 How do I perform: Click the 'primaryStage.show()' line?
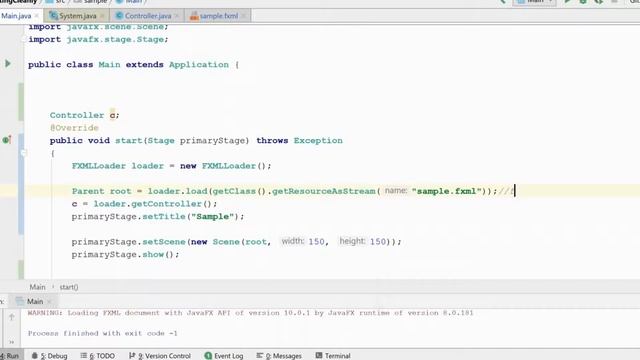[x=125, y=254]
